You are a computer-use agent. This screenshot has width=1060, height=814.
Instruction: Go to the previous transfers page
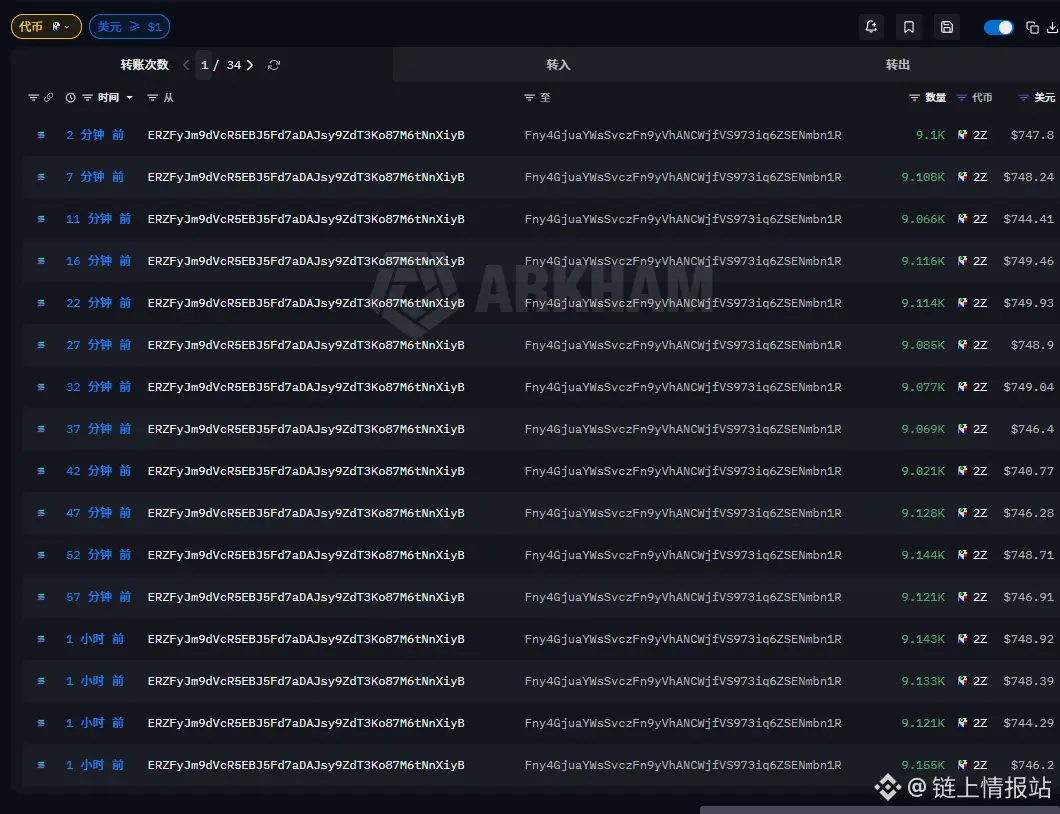pos(186,65)
